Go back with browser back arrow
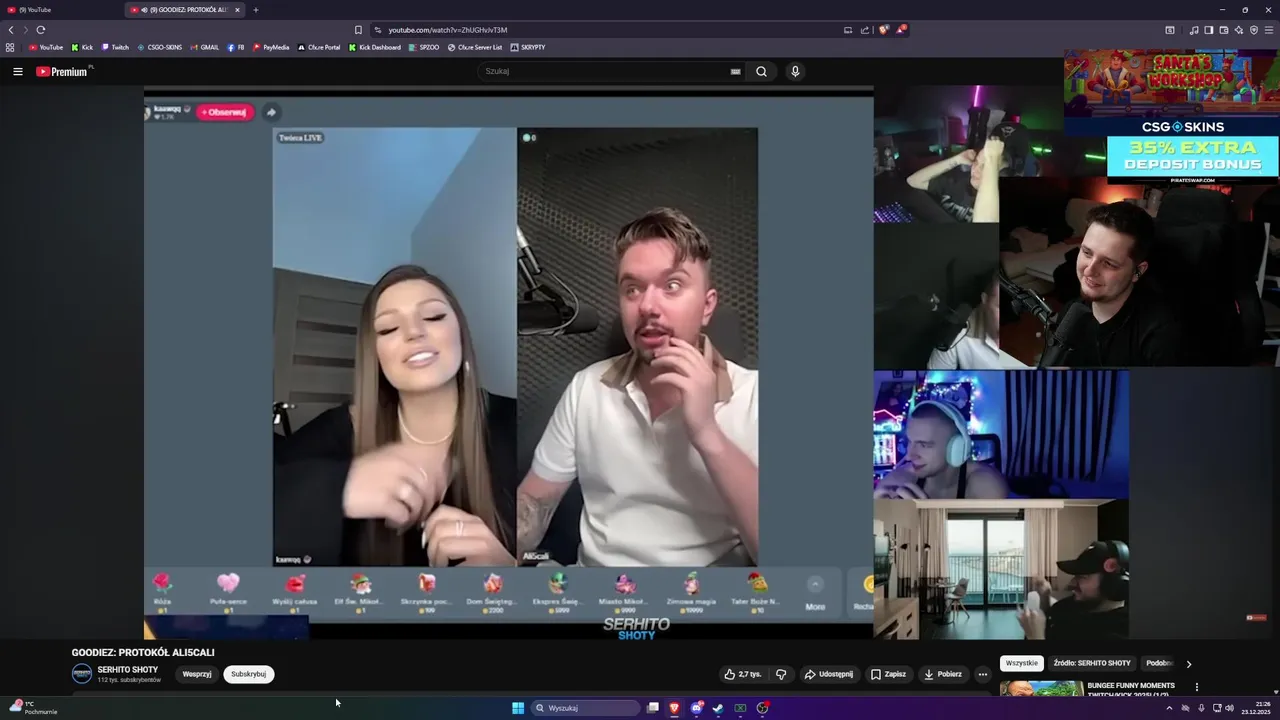Image resolution: width=1280 pixels, height=720 pixels. [11, 30]
